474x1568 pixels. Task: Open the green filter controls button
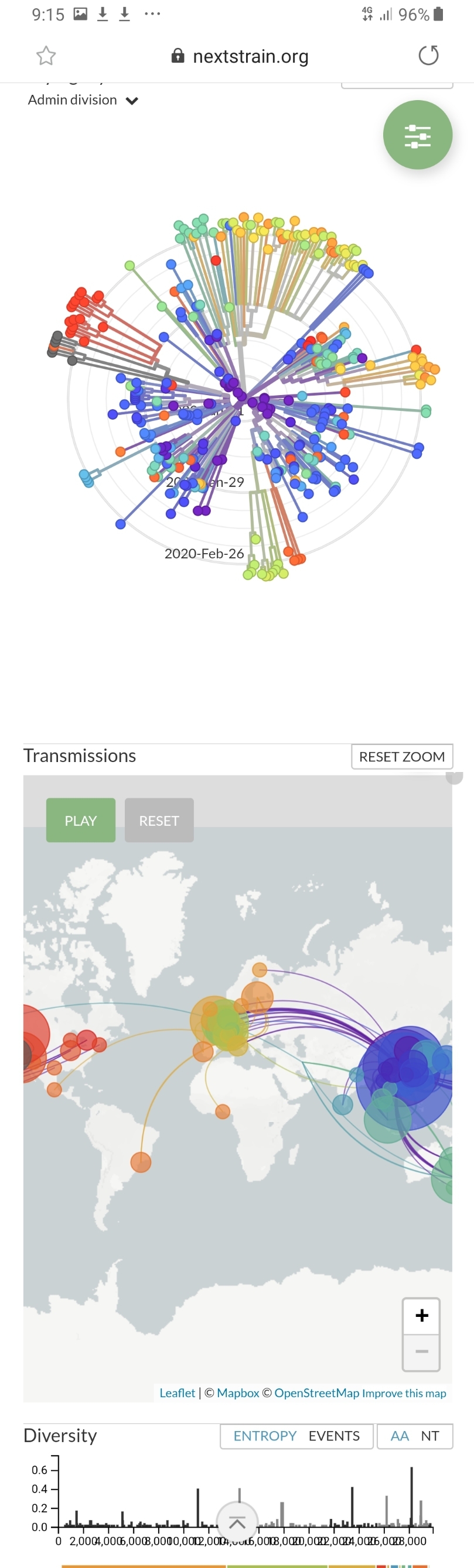click(x=417, y=135)
